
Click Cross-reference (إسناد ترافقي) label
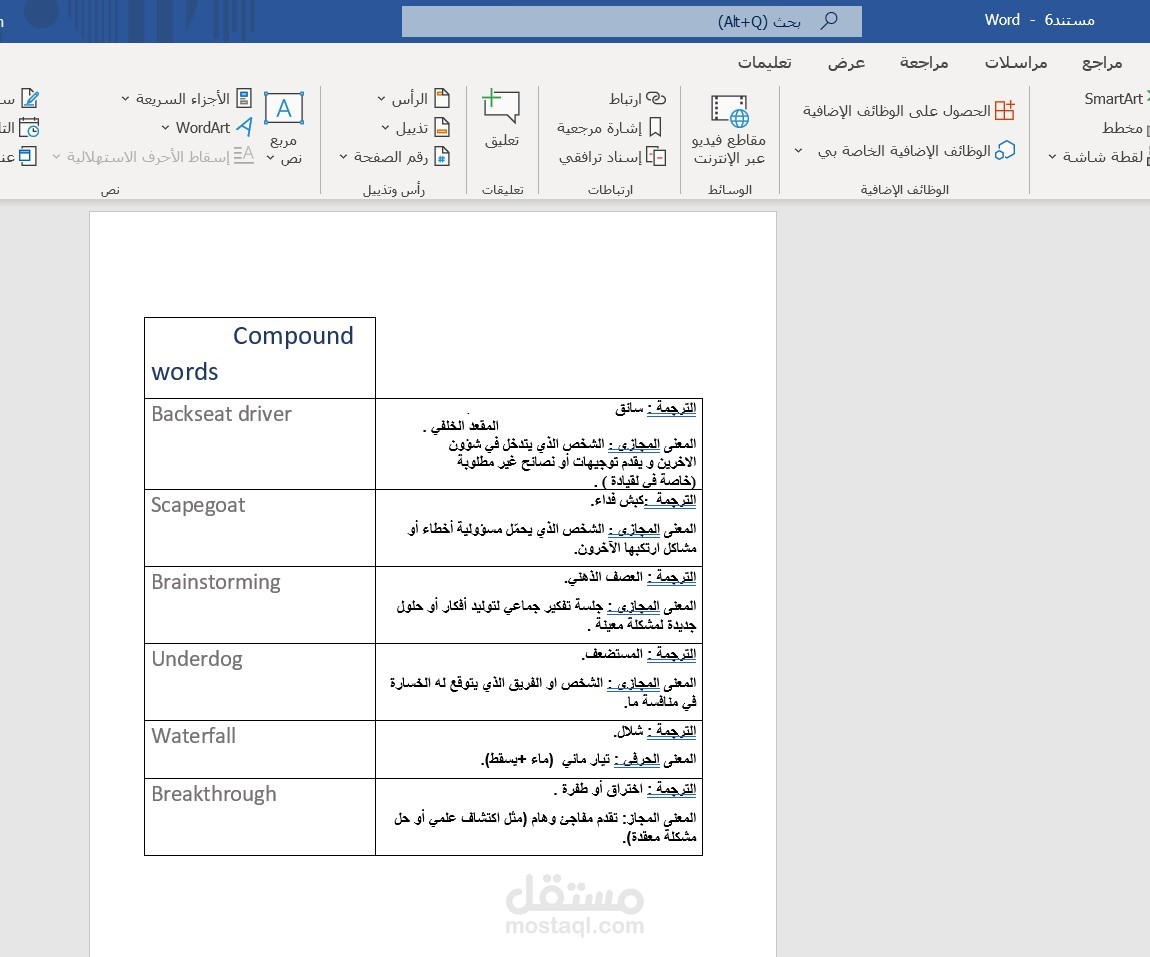600,157
